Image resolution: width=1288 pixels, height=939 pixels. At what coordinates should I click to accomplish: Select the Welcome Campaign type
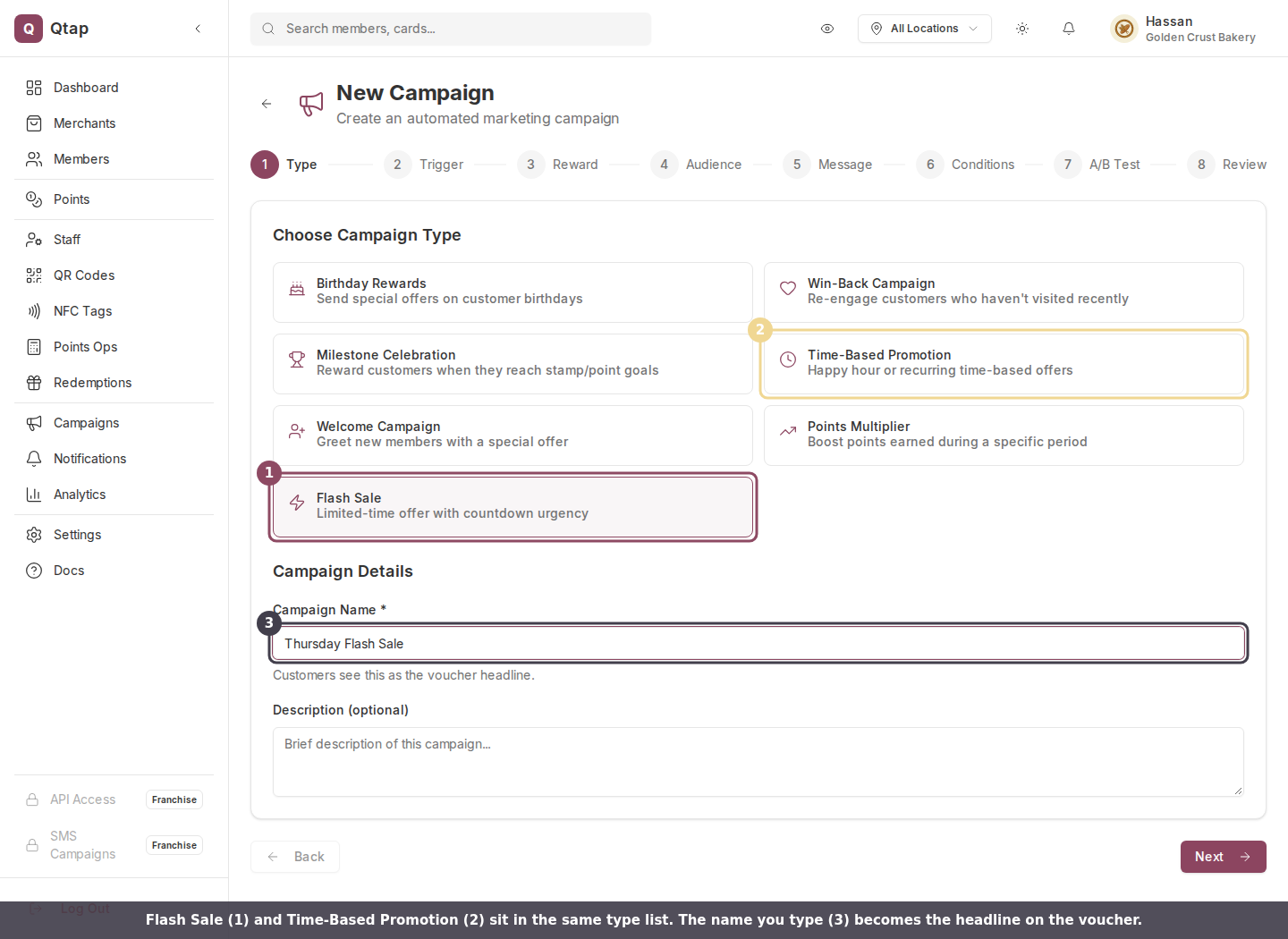(x=513, y=436)
